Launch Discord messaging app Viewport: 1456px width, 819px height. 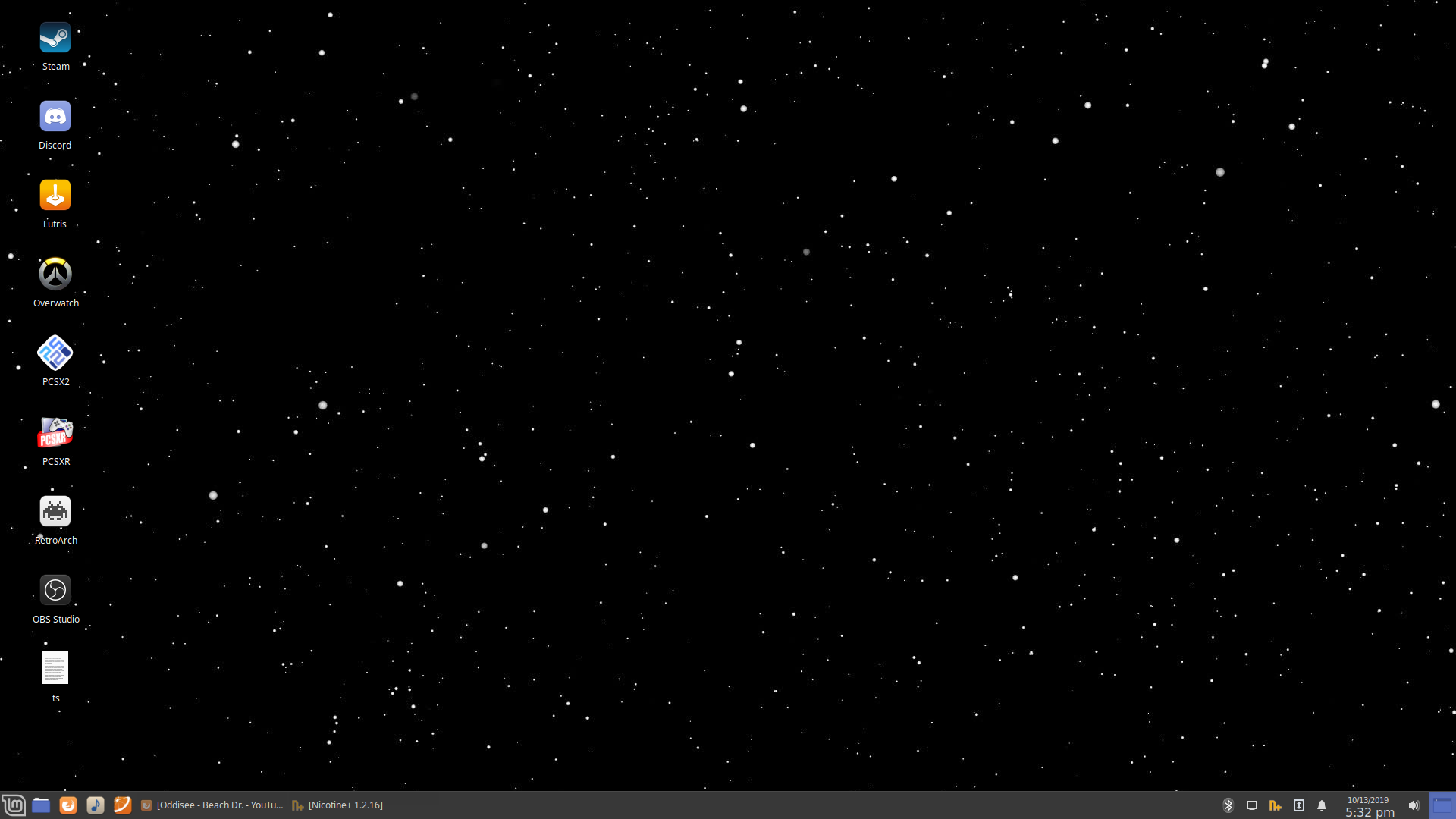click(x=55, y=116)
